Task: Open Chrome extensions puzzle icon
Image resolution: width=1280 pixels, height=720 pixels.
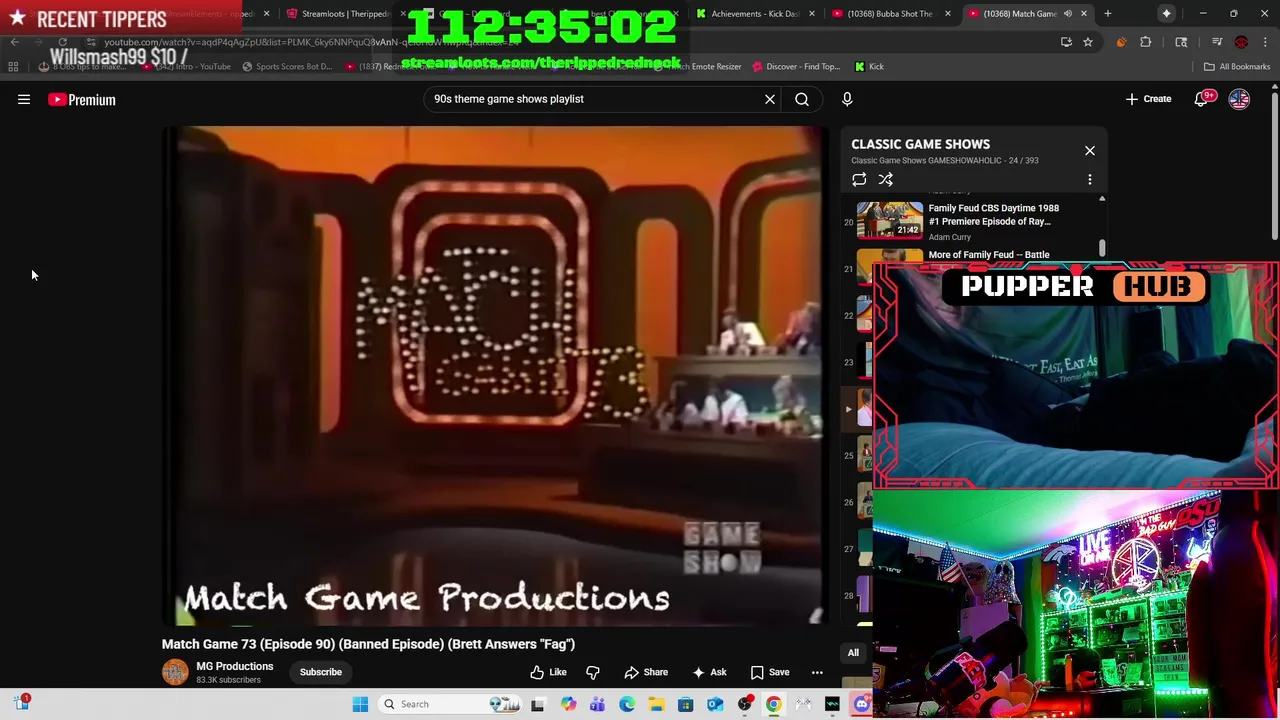Action: click(x=1146, y=42)
